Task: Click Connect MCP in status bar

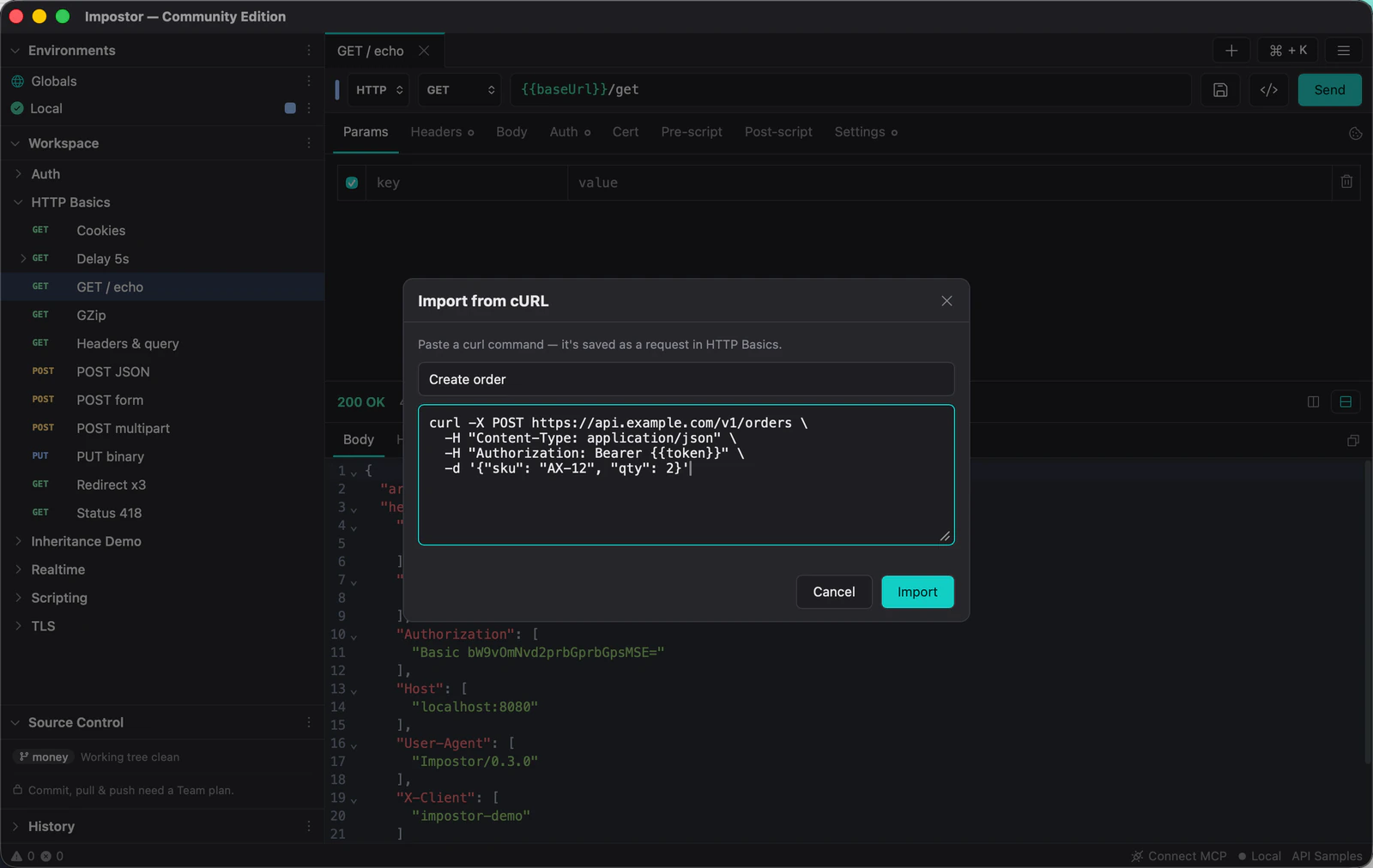Action: [1178, 856]
